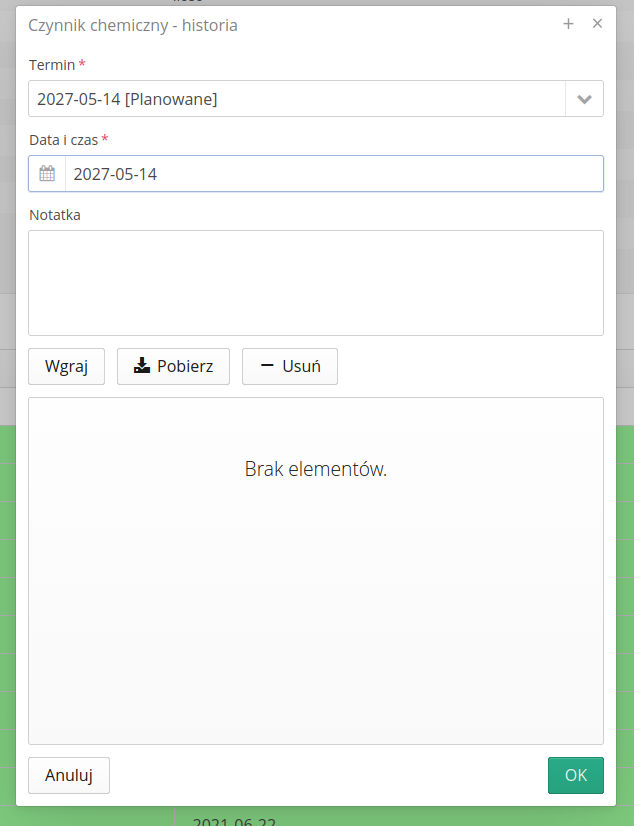Click the Pobierz button label
Image resolution: width=634 pixels, height=826 pixels.
coord(185,366)
